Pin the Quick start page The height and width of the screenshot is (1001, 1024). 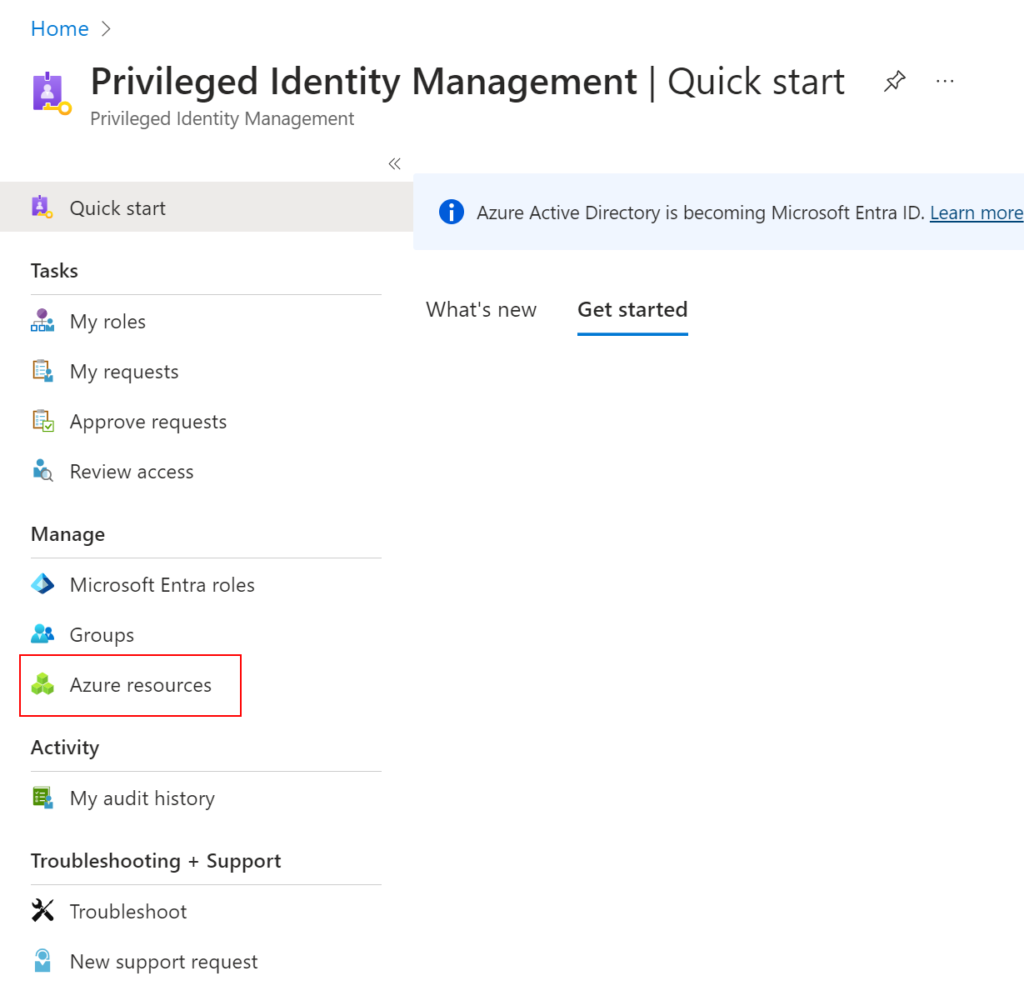pos(894,81)
